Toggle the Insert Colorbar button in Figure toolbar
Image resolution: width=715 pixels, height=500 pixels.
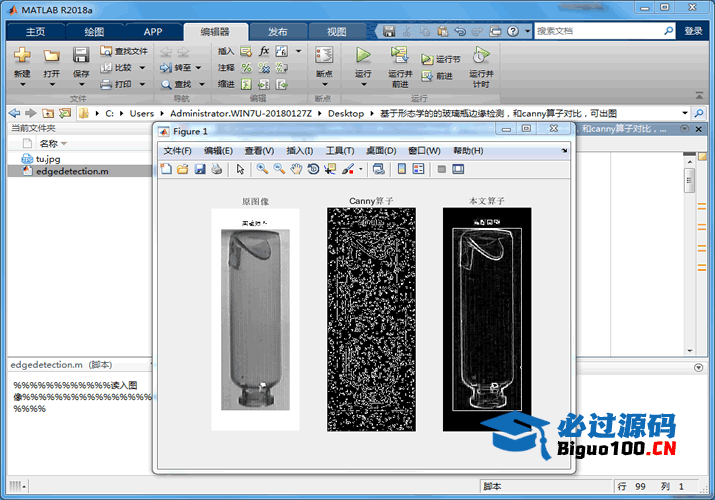(401, 169)
